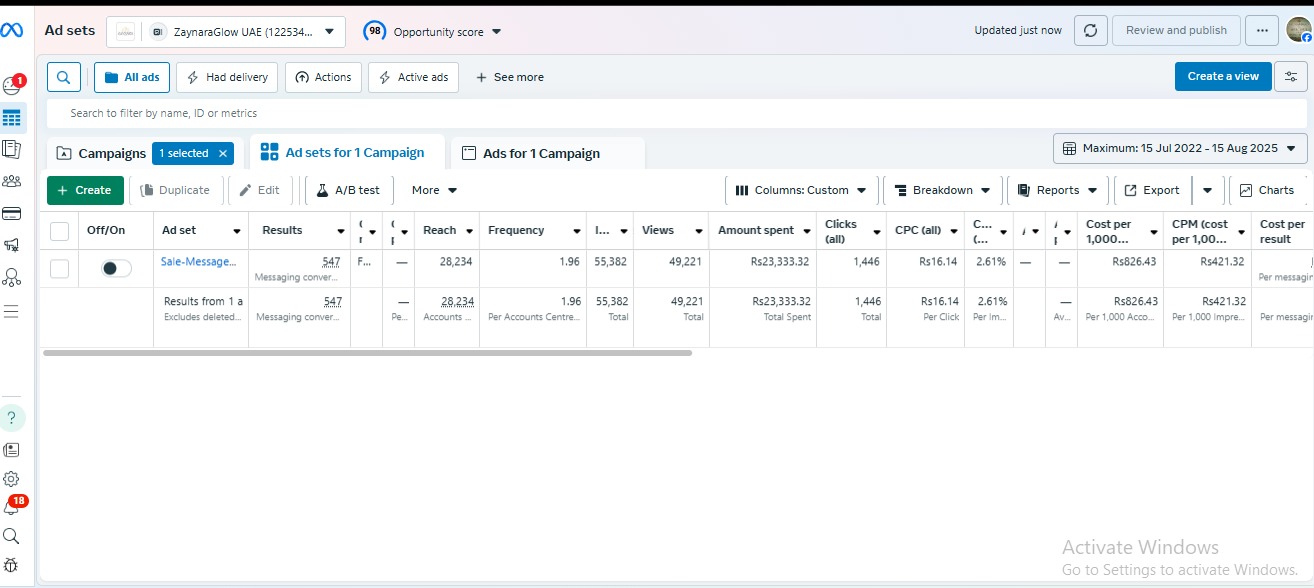Open settings gear in left sidebar
Viewport: 1314px width, 588px height.
tap(12, 479)
